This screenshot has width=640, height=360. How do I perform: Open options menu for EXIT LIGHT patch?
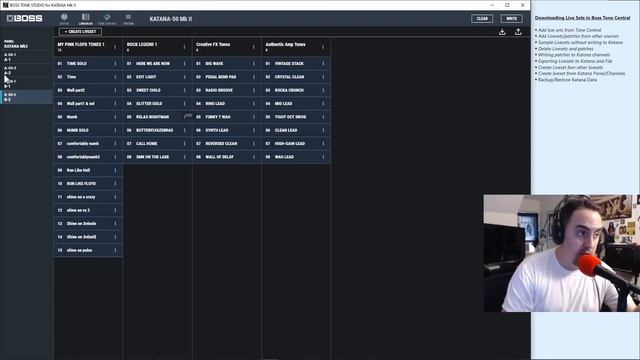pyautogui.click(x=184, y=77)
